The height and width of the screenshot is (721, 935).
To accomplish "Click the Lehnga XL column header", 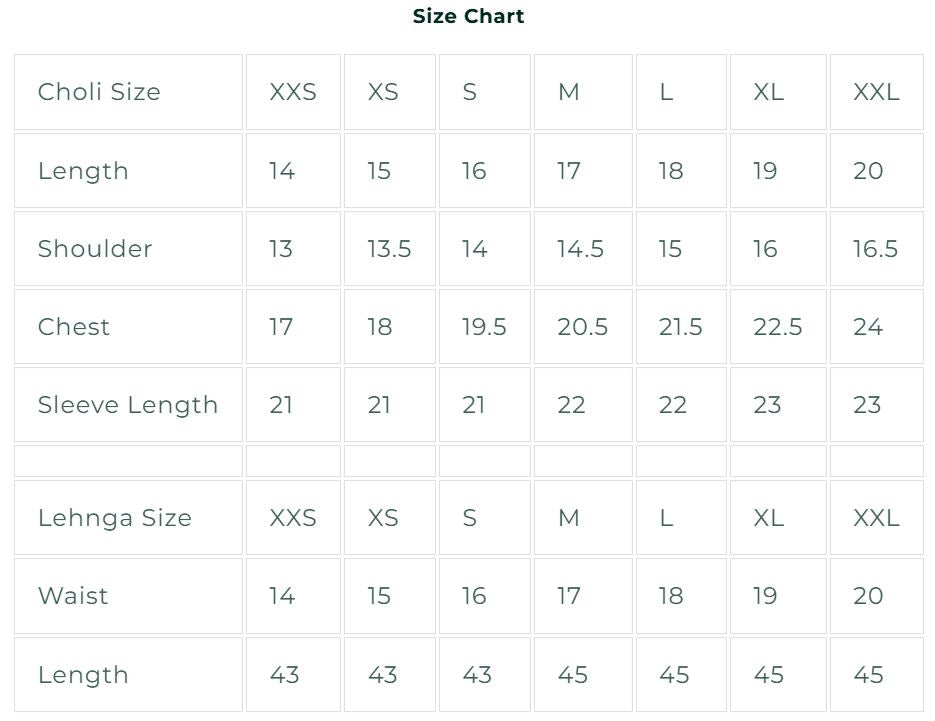I will (x=778, y=518).
